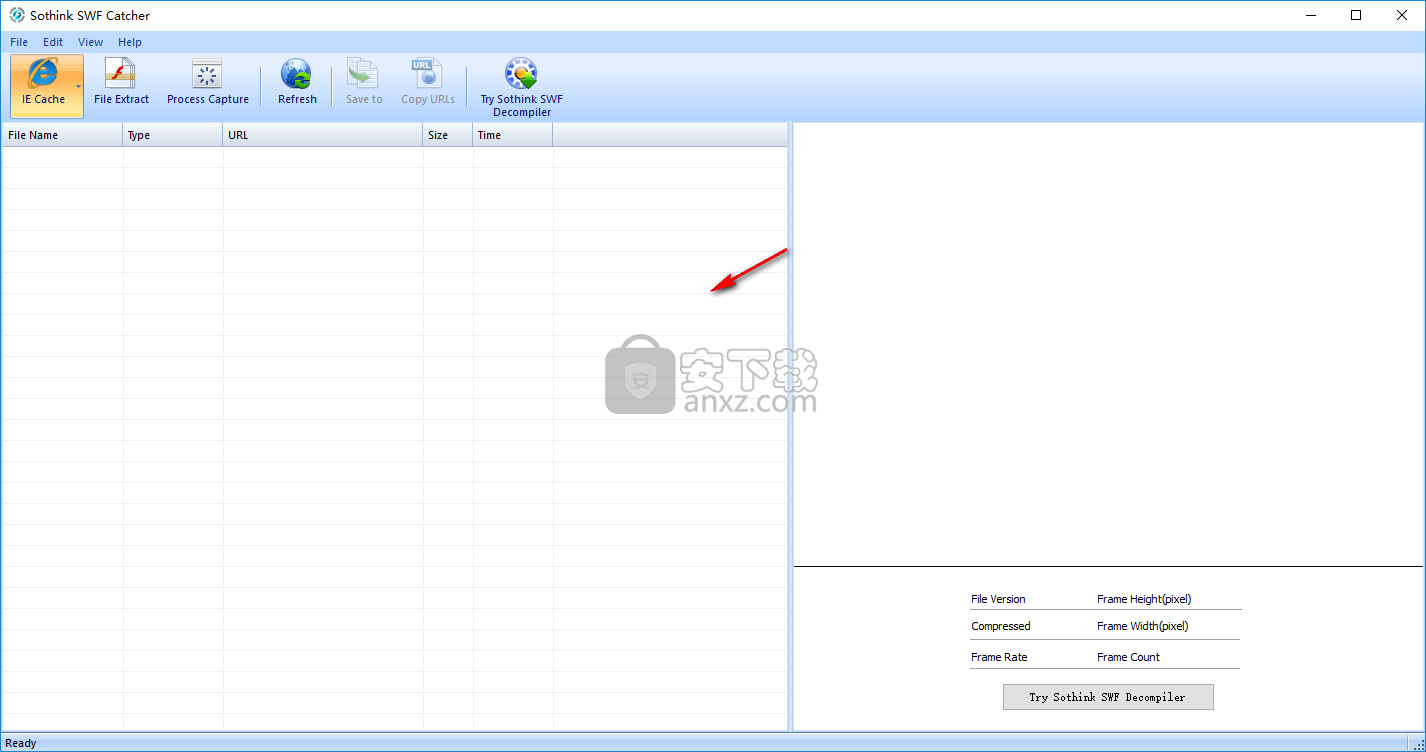Click the File Extract tool
The image size is (1426, 752).
121,83
